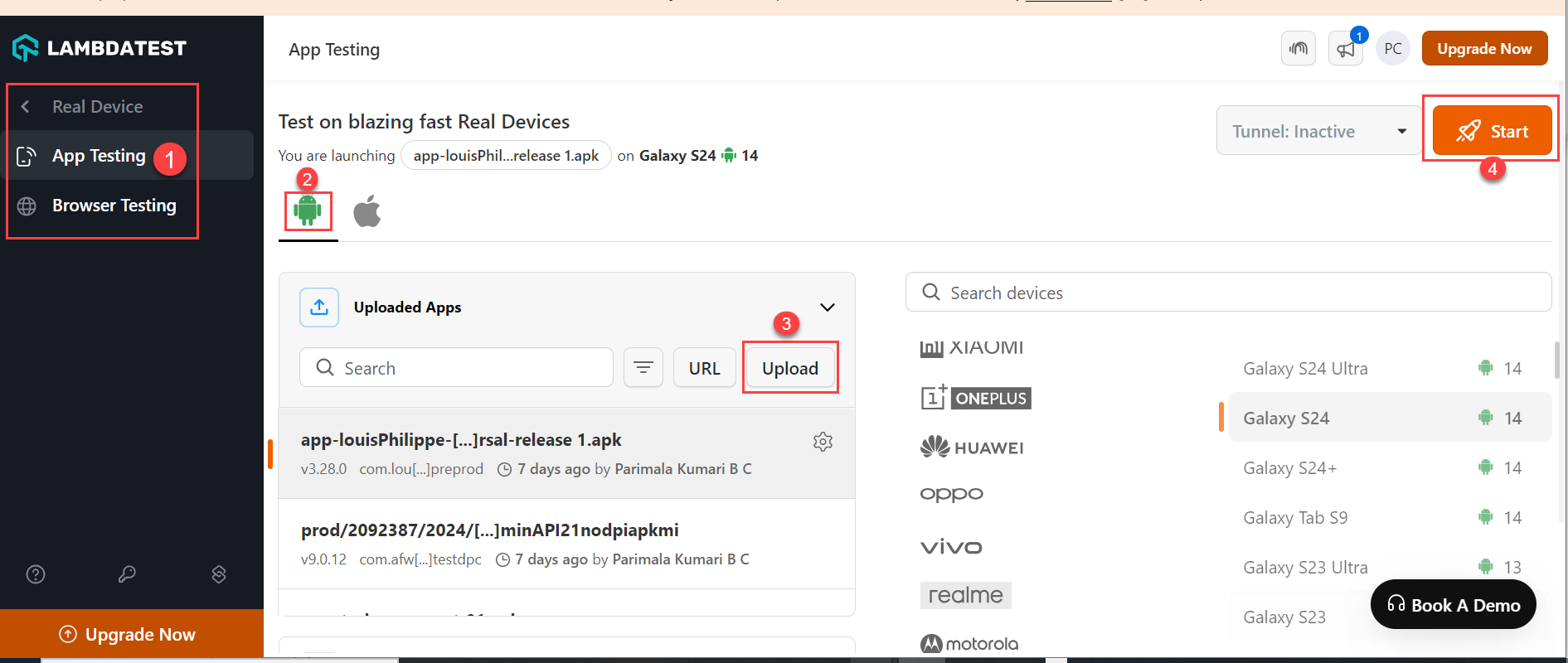Select prod/2092387 minAPI21nodpiapkmi app
This screenshot has width=1568, height=663.
point(567,544)
